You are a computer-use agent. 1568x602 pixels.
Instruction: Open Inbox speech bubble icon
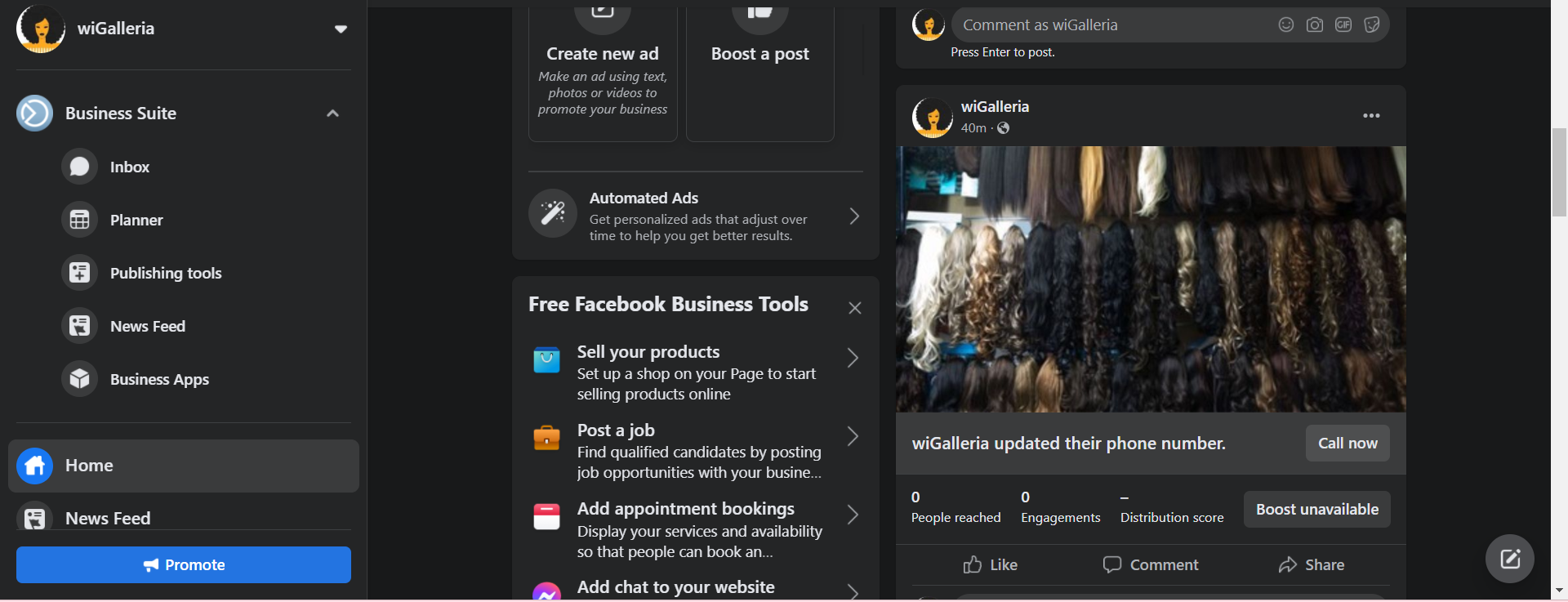[79, 167]
